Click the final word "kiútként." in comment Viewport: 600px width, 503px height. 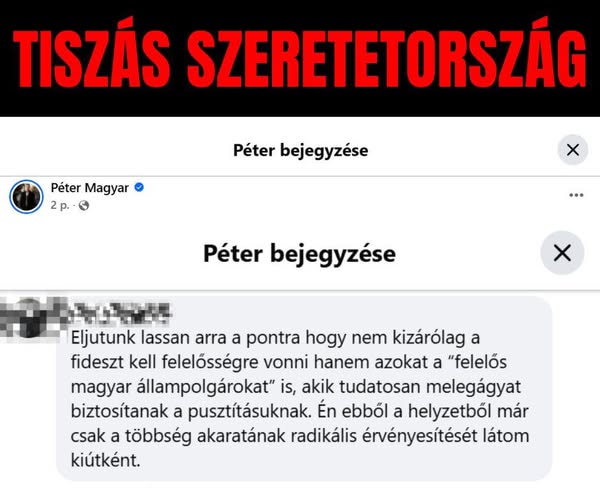(106, 460)
